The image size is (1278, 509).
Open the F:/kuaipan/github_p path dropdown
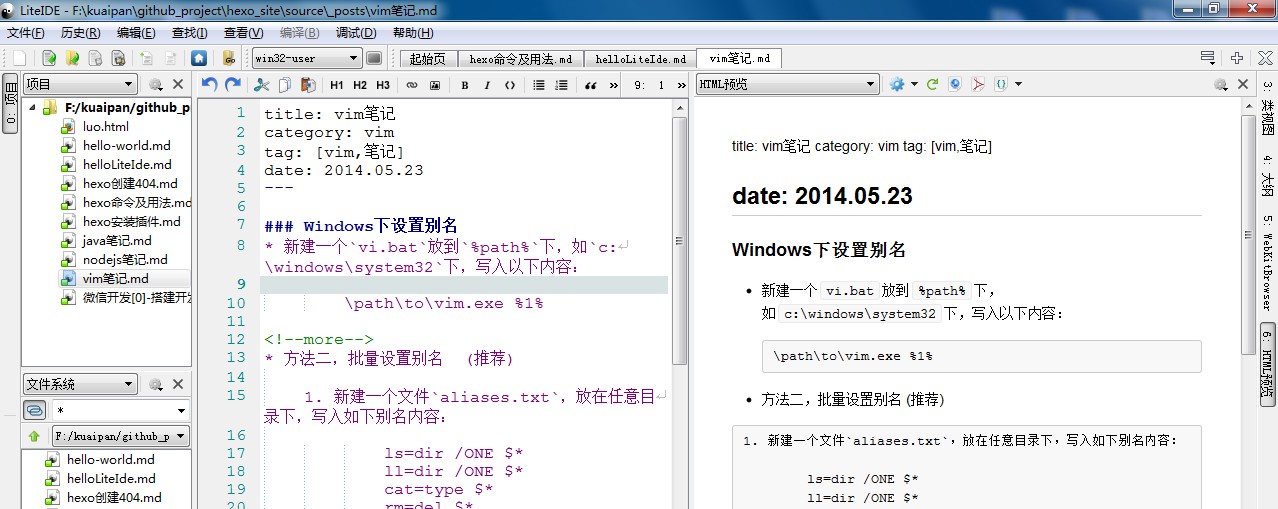pos(121,437)
